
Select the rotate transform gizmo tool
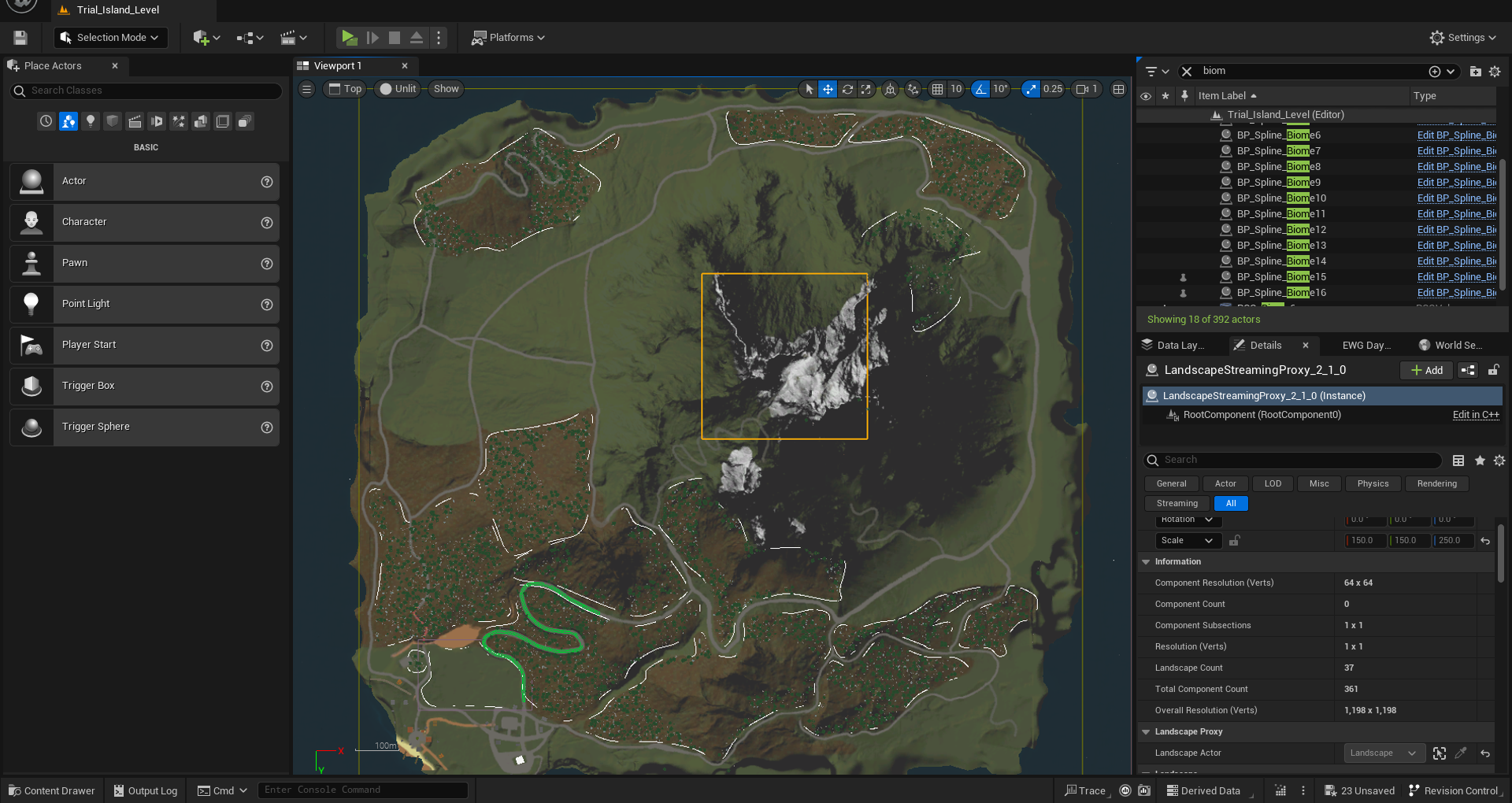(847, 89)
